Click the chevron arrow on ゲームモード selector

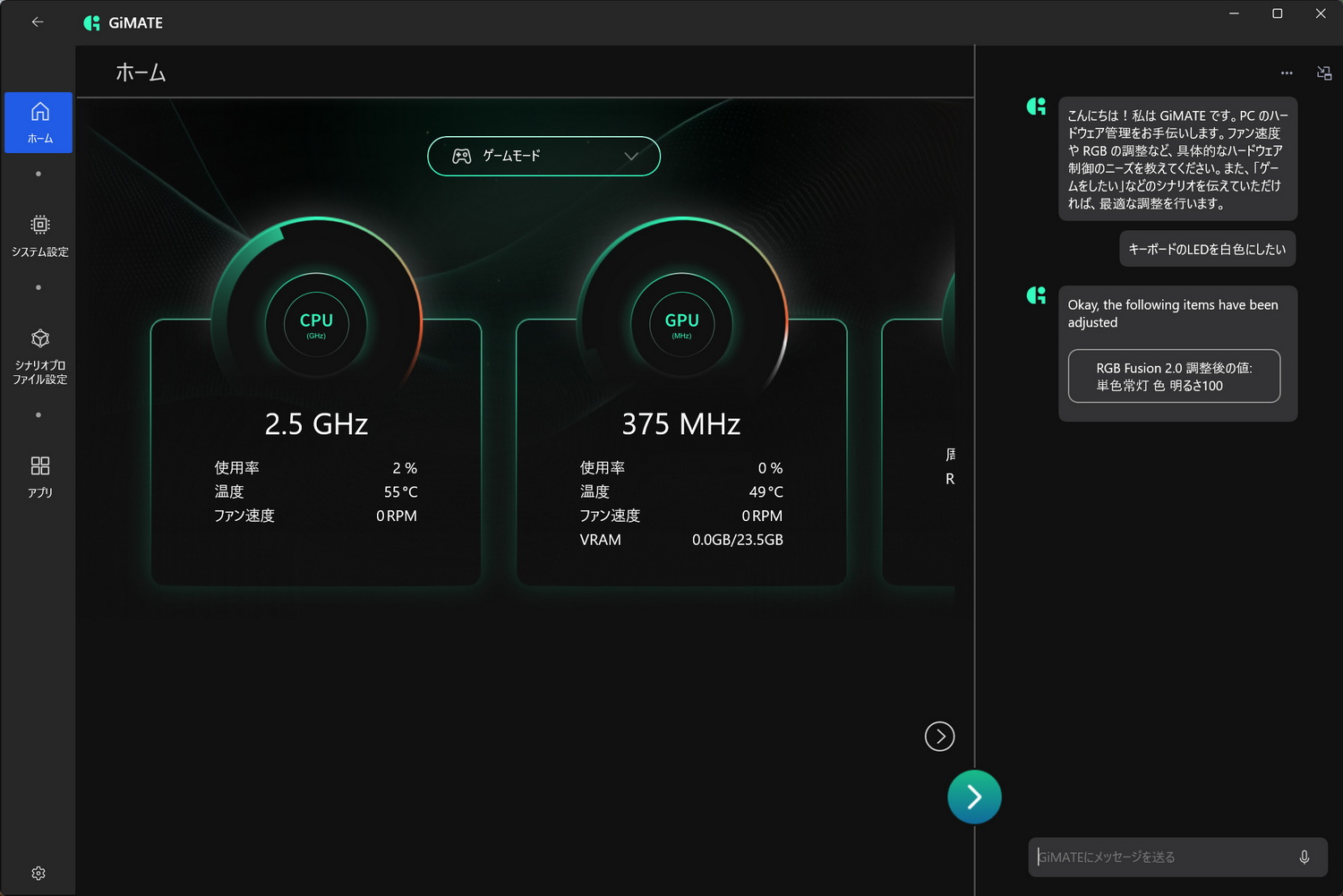[x=631, y=156]
